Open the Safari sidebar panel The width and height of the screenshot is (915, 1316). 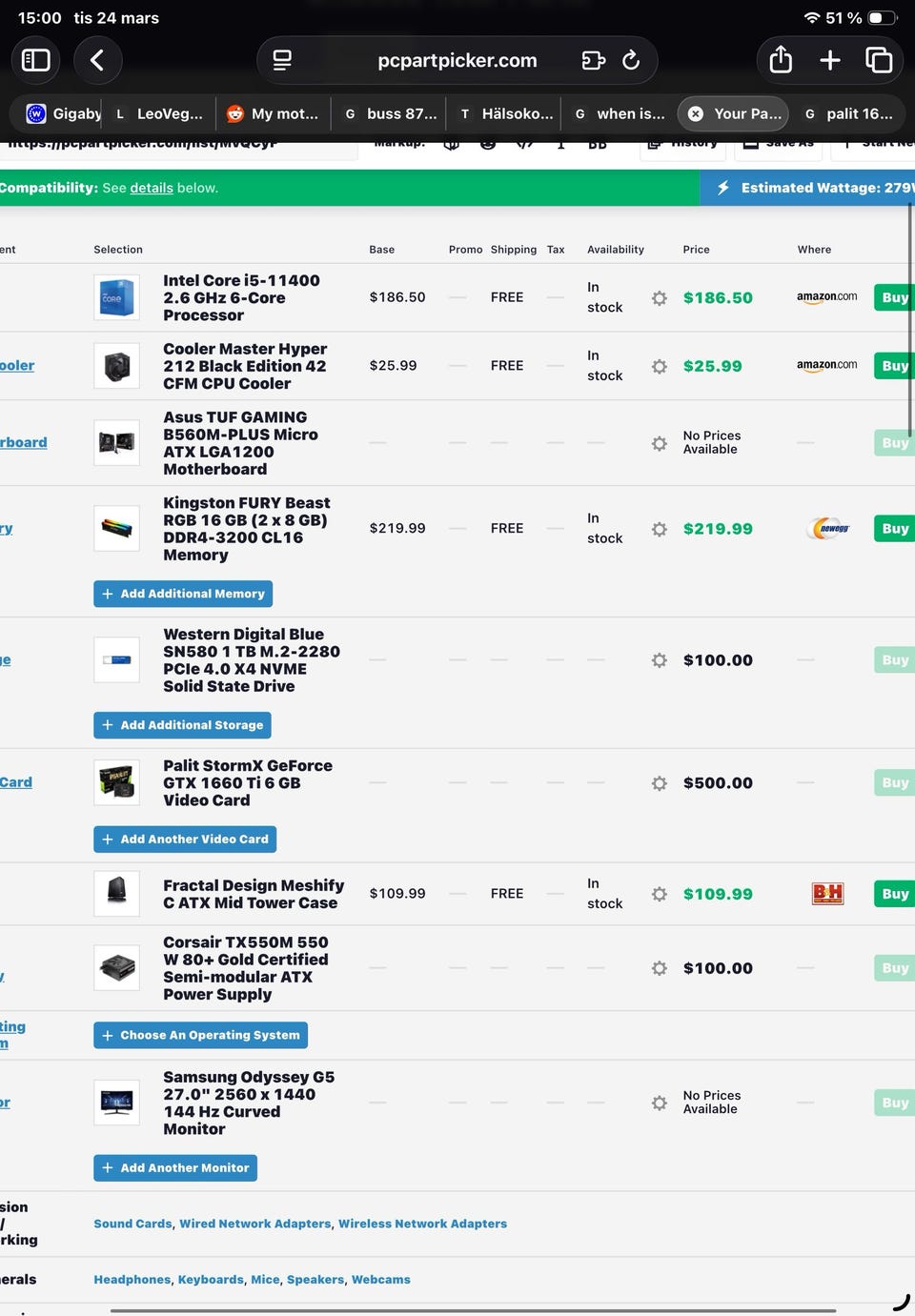(35, 60)
